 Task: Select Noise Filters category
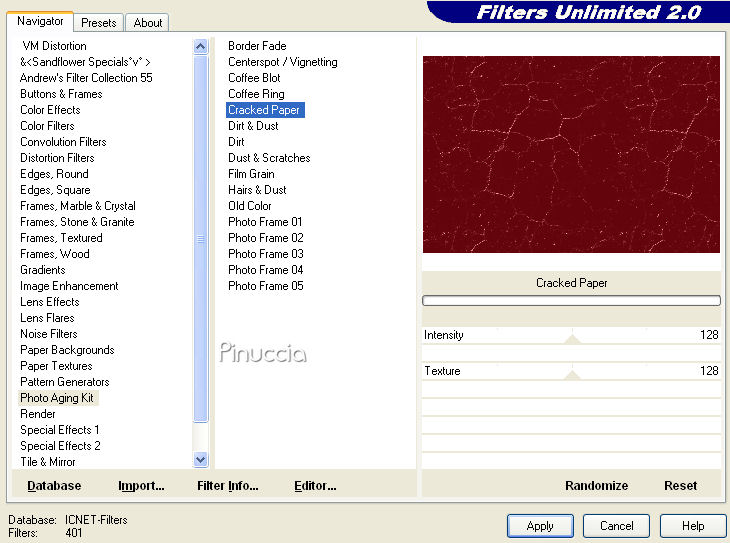48,334
